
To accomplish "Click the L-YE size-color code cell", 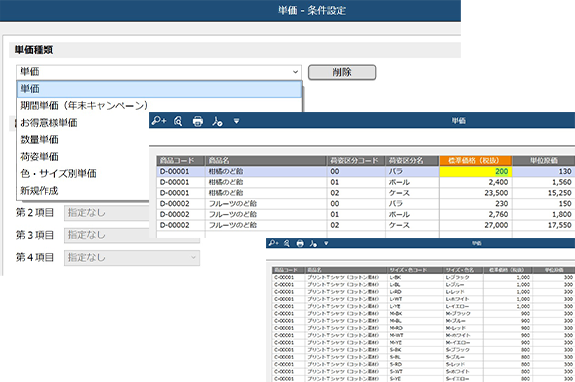I will coord(415,306).
